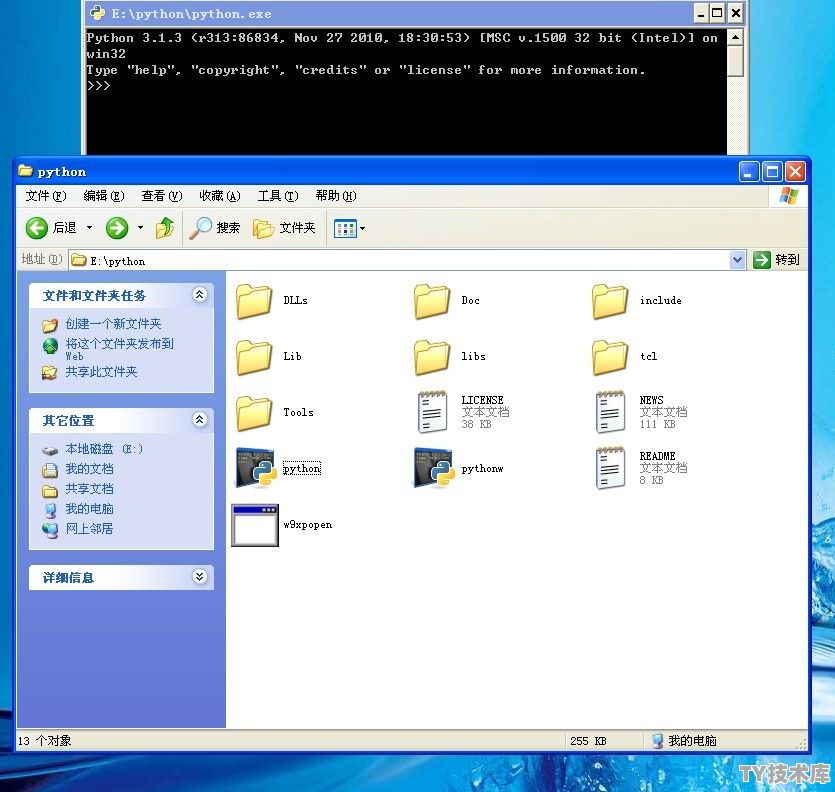Select the Tools folder icon
The width and height of the screenshot is (835, 792).
[x=254, y=413]
